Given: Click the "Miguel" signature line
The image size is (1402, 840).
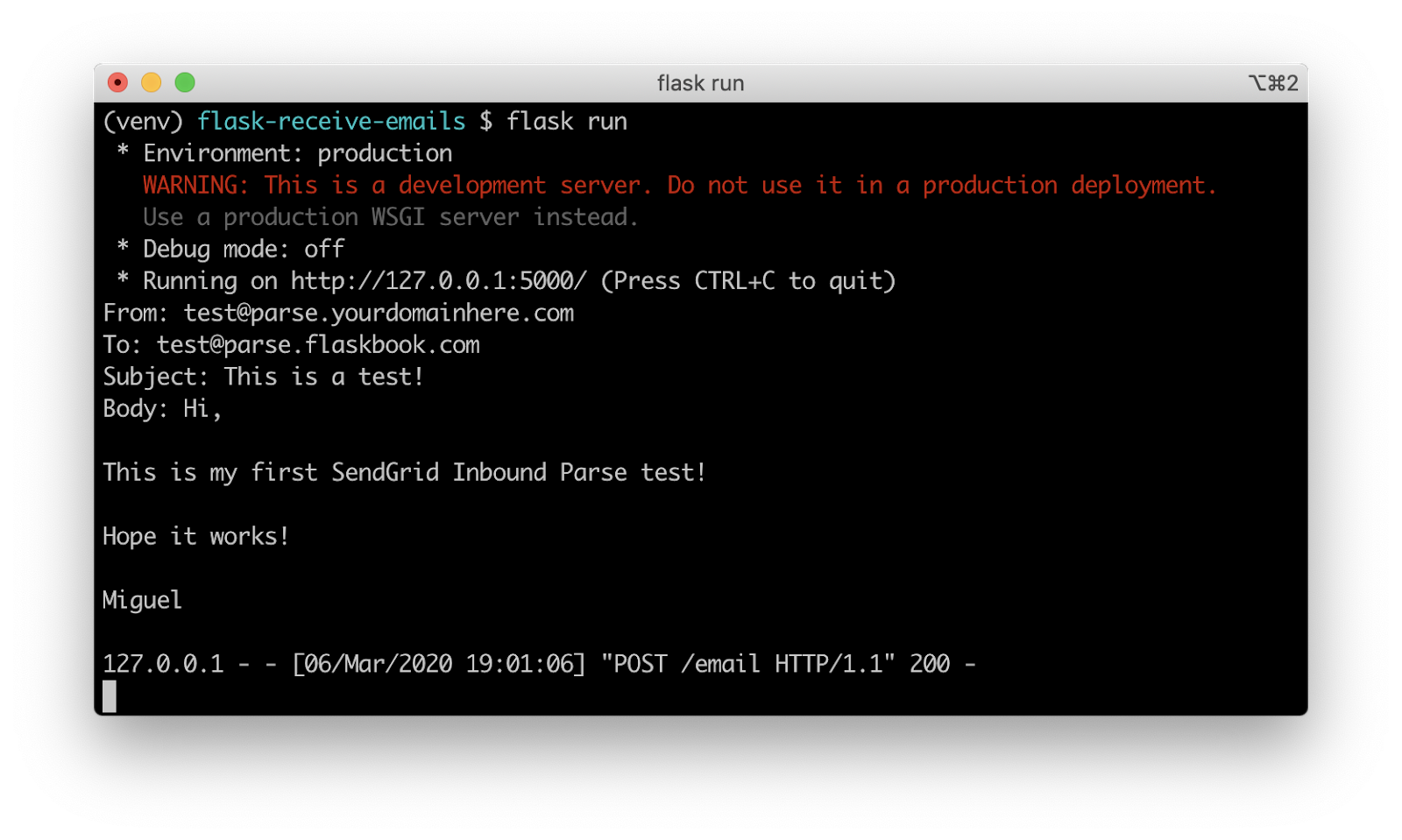Looking at the screenshot, I should click(142, 600).
